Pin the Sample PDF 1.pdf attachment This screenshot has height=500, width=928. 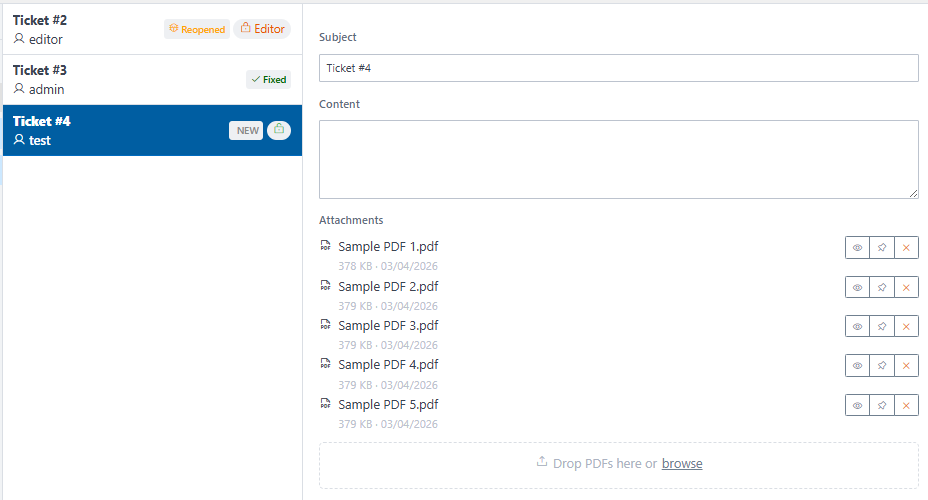tap(882, 248)
